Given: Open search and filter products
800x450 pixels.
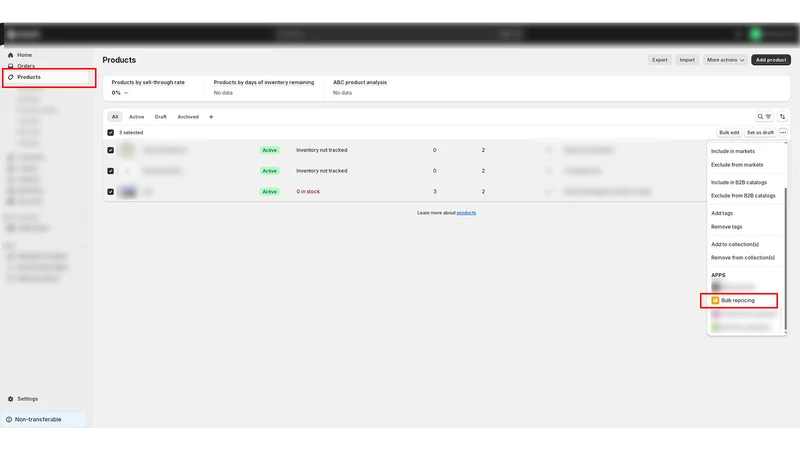Looking at the screenshot, I should tap(764, 117).
